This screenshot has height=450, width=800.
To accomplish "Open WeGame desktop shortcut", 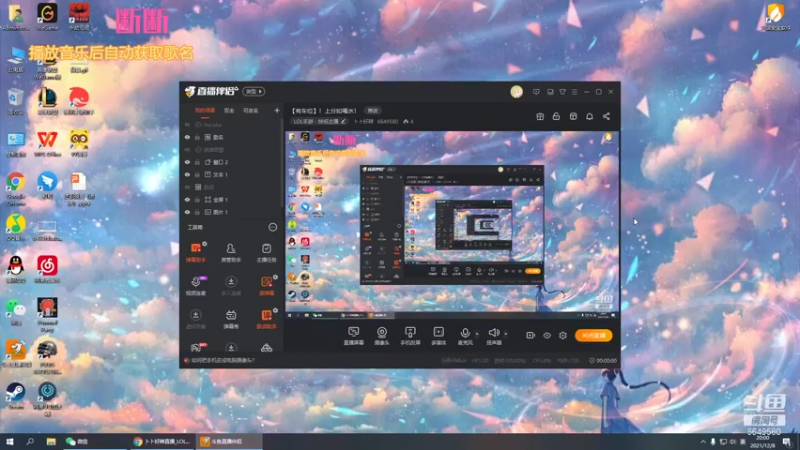I will click(x=47, y=16).
